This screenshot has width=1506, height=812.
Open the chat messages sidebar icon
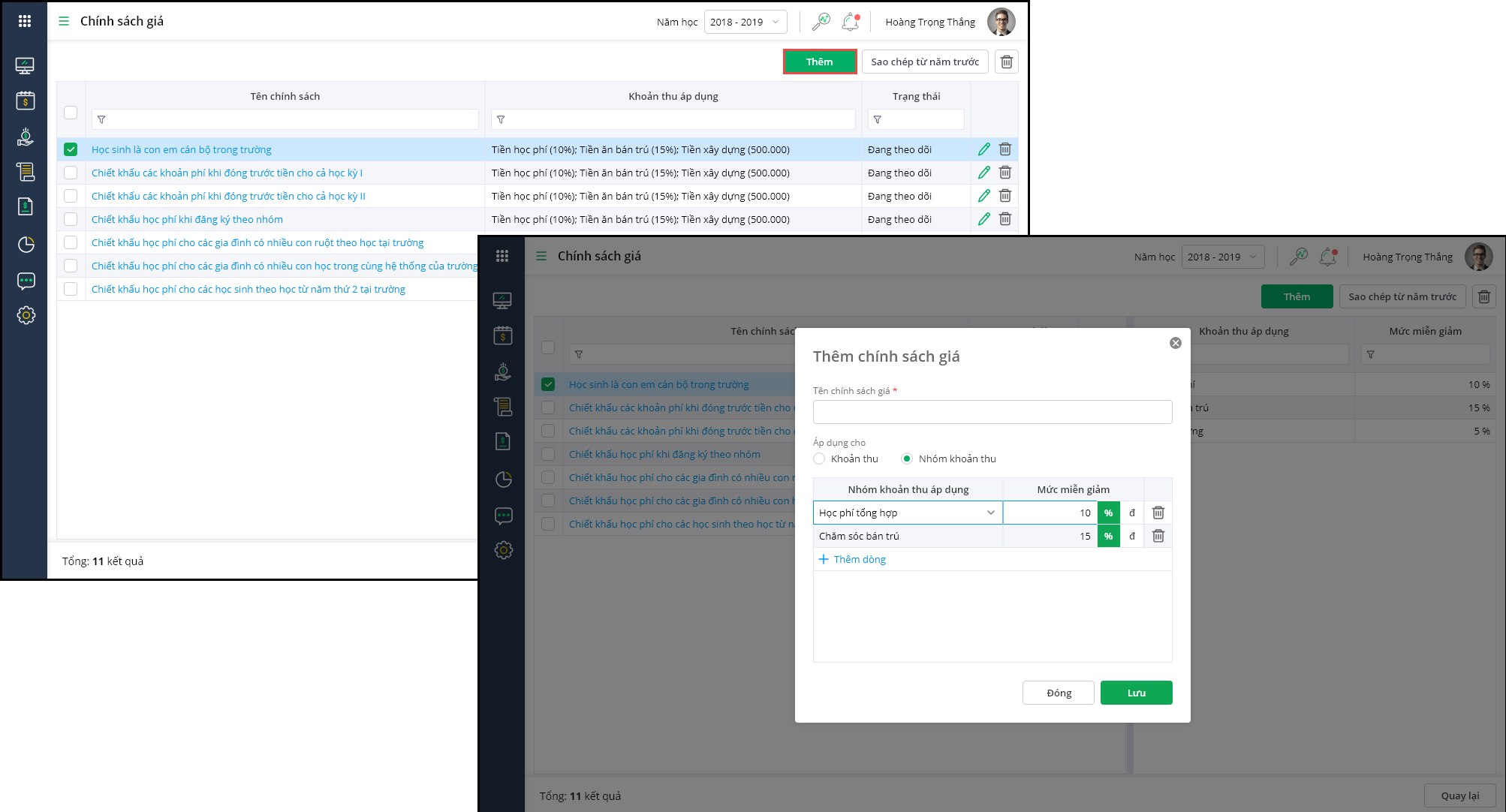26,281
